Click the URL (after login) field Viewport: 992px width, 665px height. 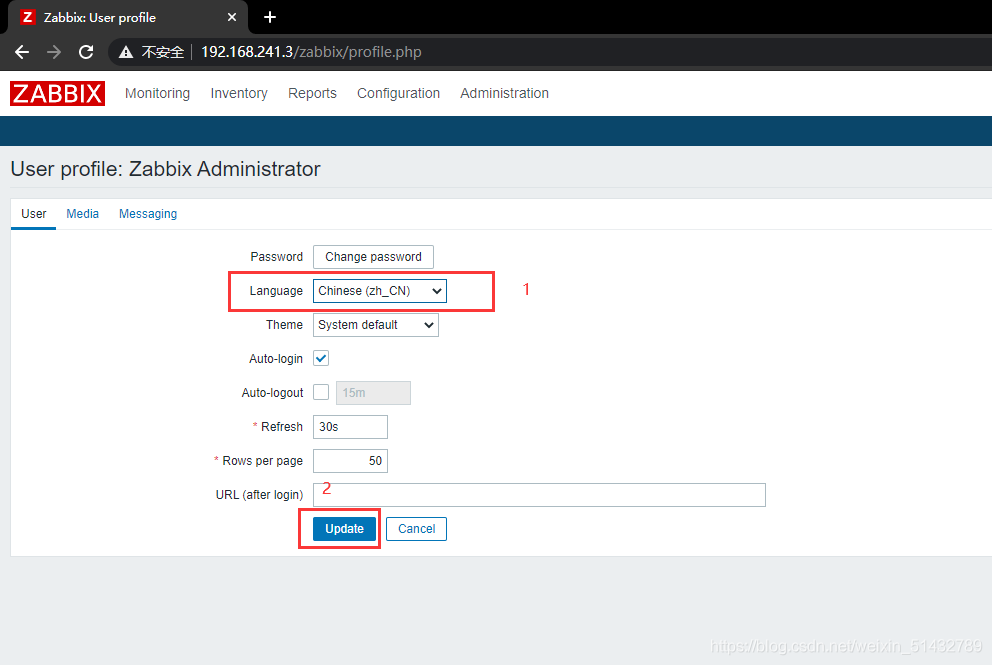click(539, 495)
